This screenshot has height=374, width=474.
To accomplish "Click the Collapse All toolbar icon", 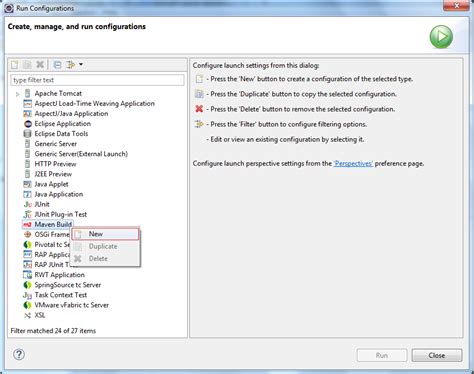I will [57, 64].
